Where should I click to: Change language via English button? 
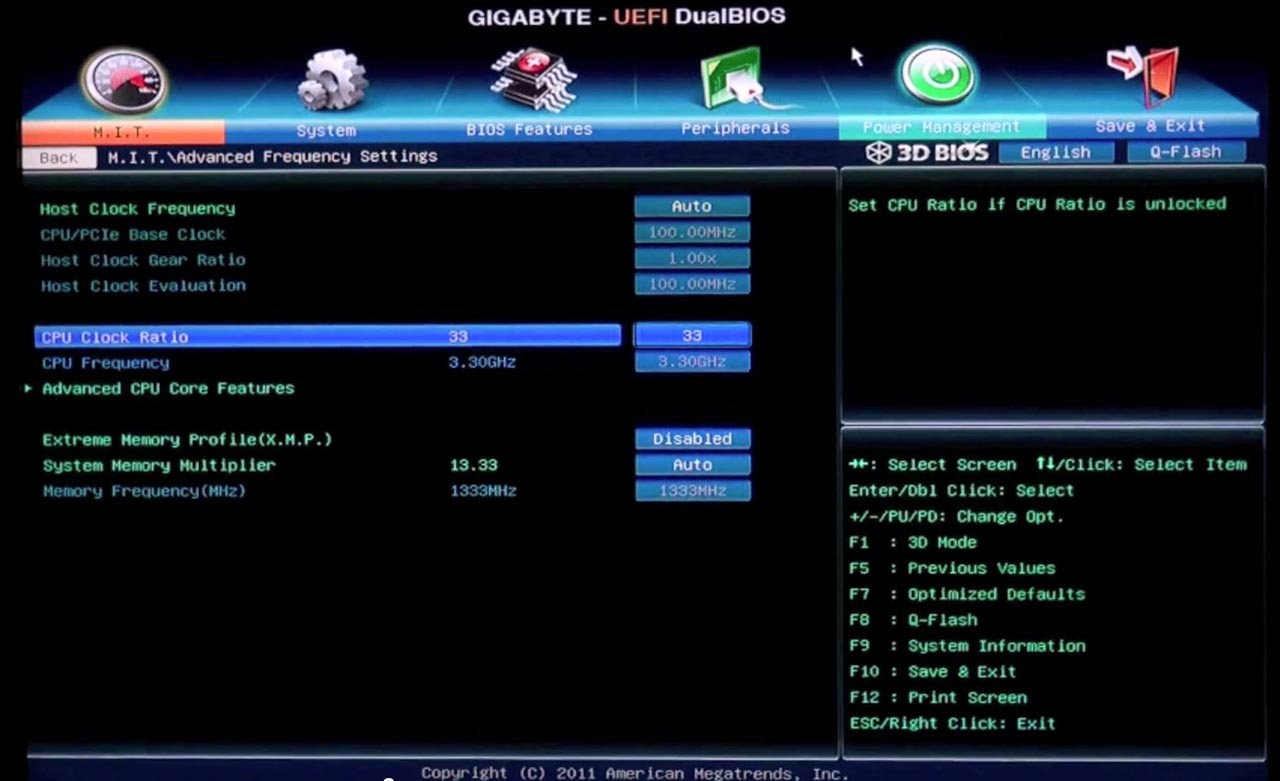[x=1055, y=152]
